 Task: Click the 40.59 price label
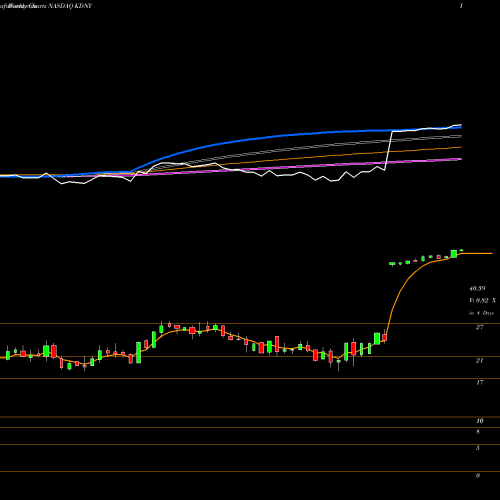point(477,288)
